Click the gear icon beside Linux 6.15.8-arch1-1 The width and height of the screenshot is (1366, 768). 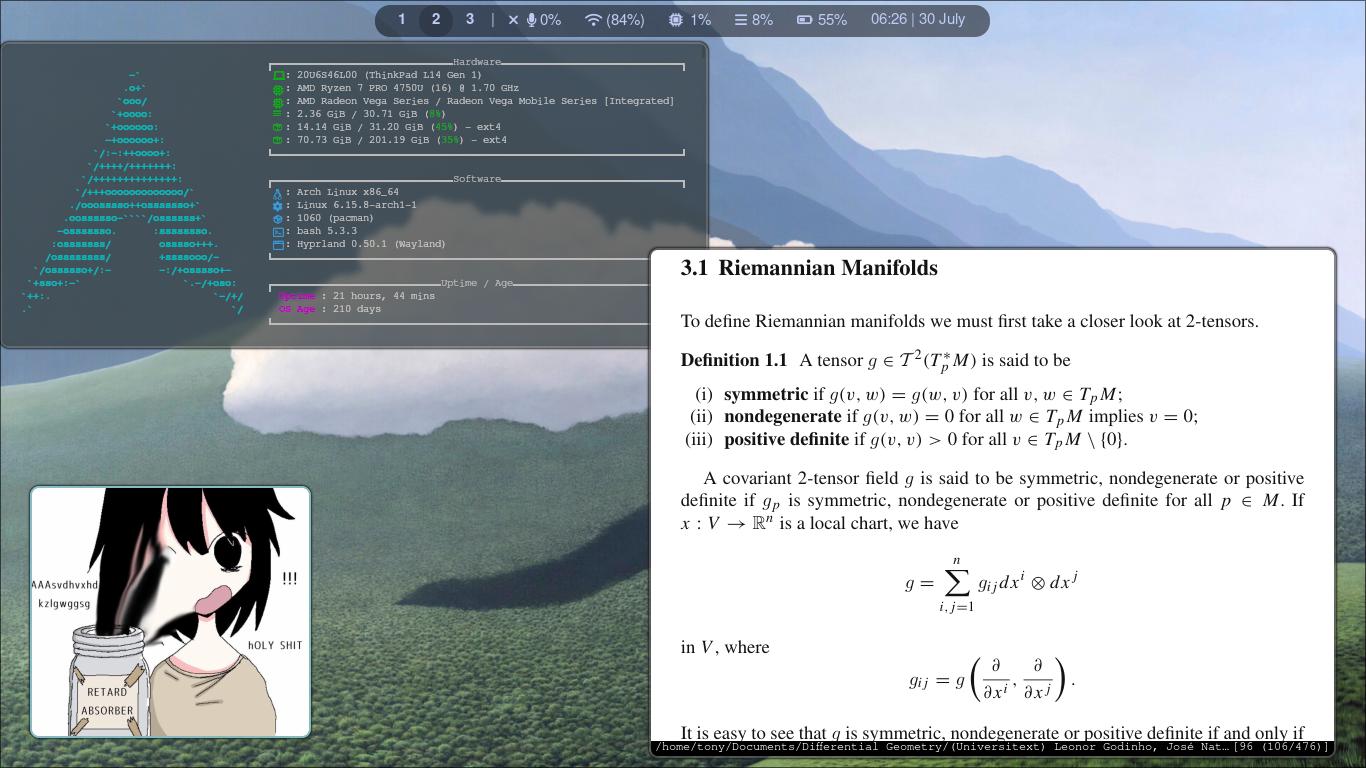click(278, 205)
